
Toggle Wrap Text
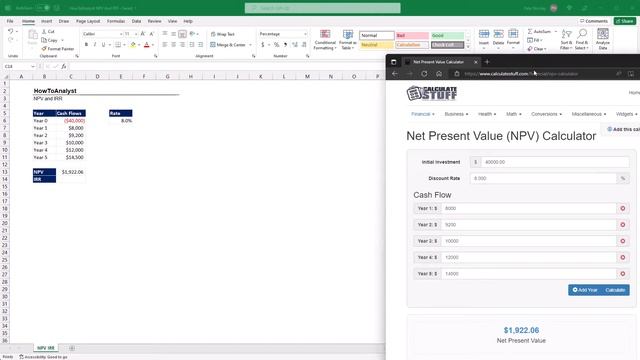[x=222, y=34]
